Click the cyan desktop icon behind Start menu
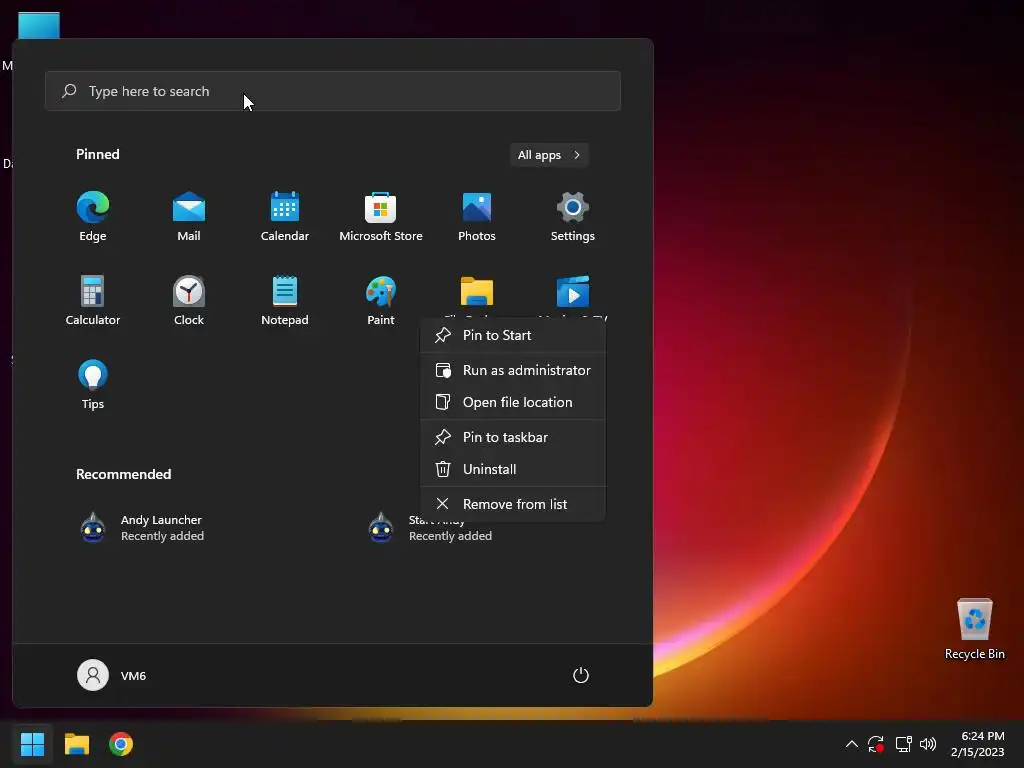 (39, 25)
